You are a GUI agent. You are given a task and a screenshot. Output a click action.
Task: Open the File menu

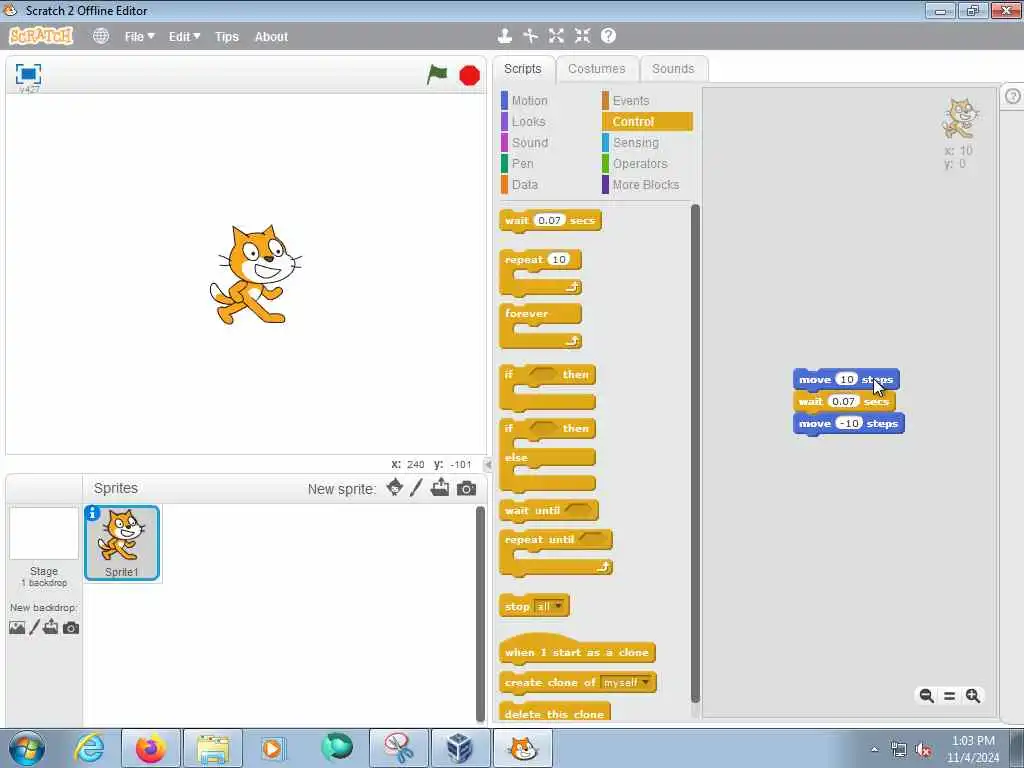139,37
